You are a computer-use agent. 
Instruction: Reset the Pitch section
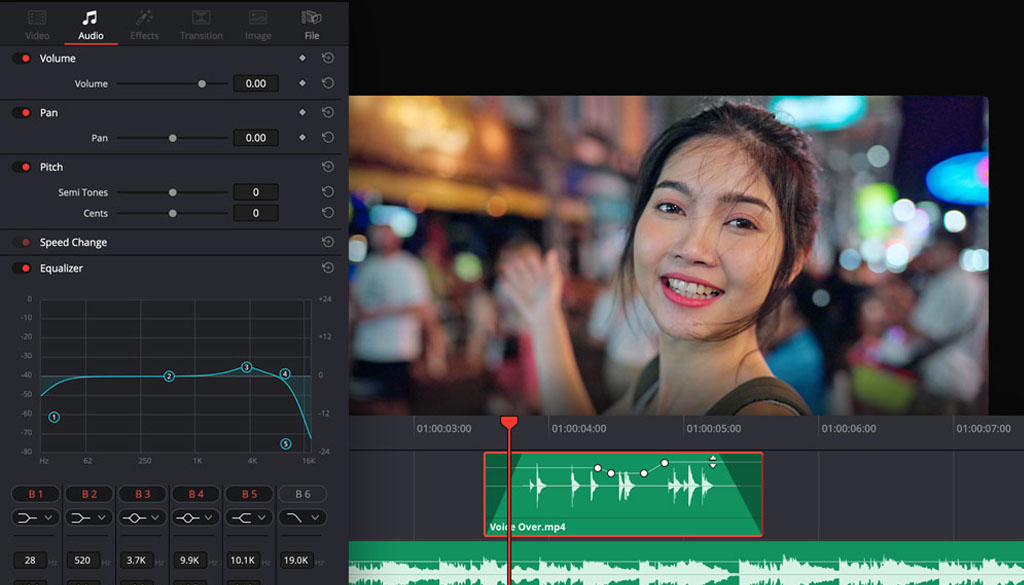click(328, 166)
